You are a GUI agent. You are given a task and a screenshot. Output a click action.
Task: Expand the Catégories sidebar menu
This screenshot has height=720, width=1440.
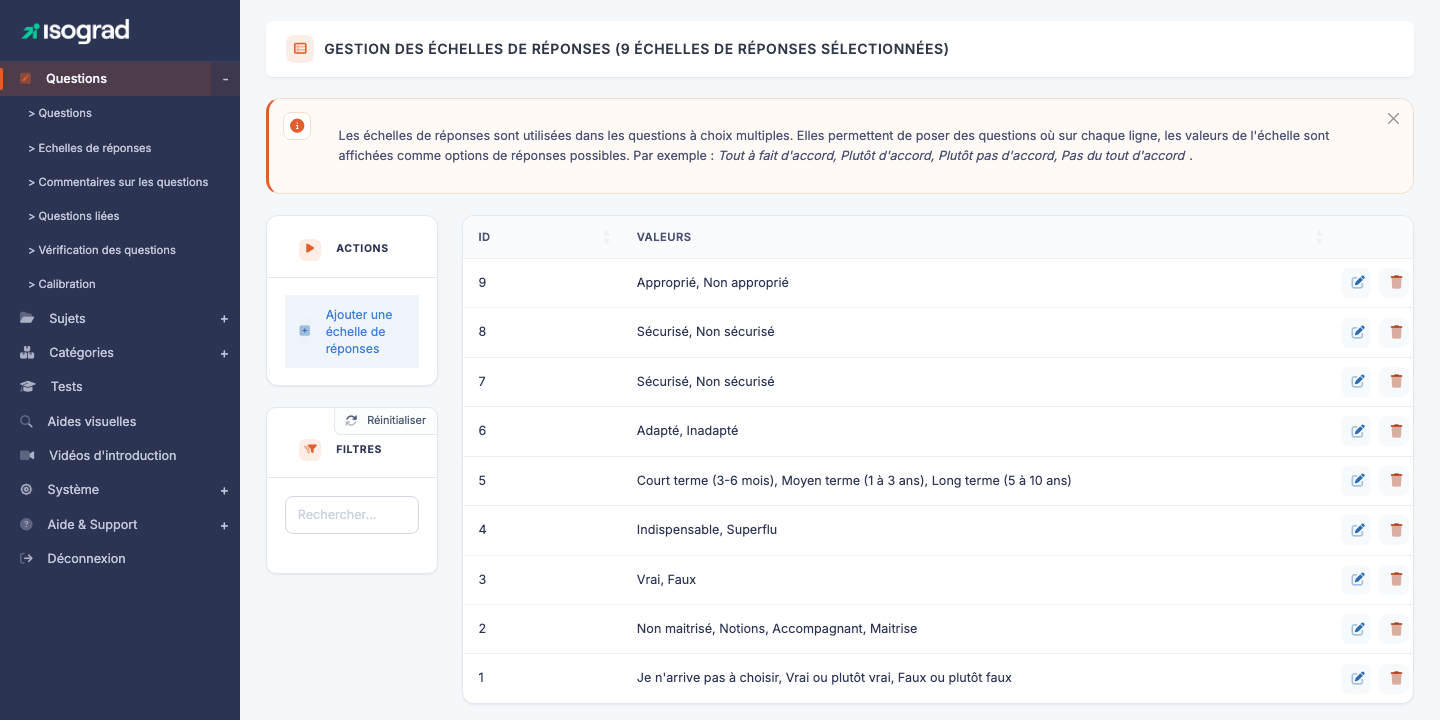click(x=224, y=353)
